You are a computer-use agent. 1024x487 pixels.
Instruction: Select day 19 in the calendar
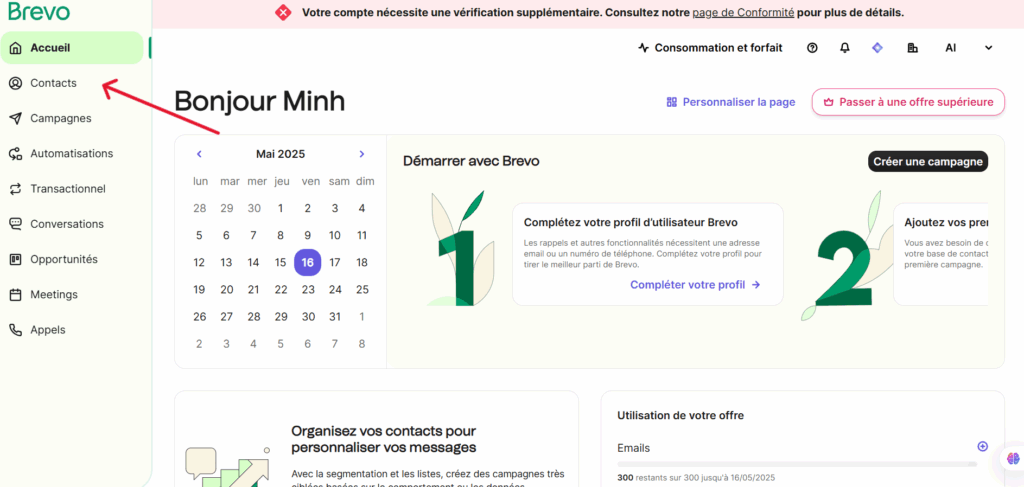point(199,290)
